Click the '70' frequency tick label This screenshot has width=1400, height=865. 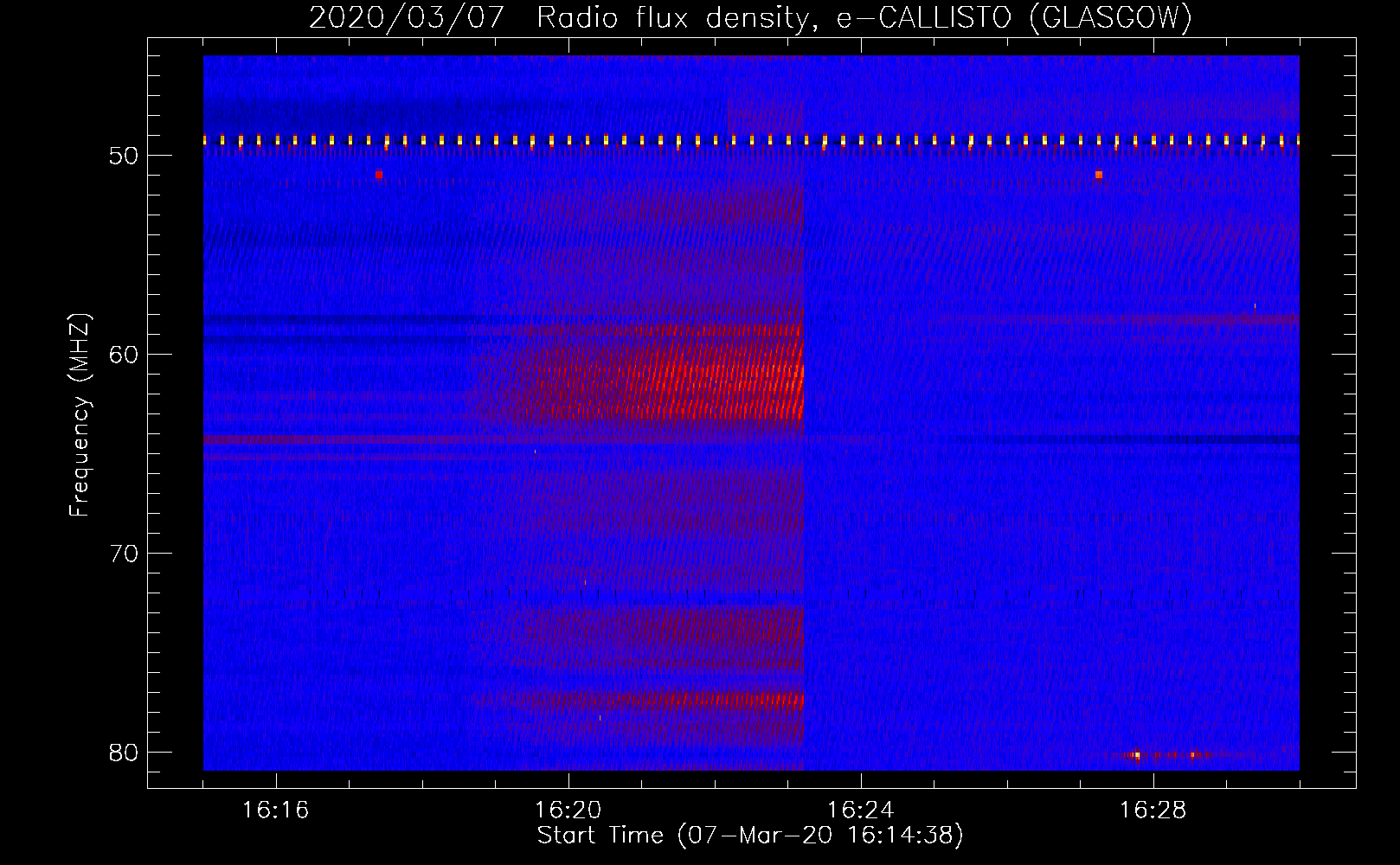pyautogui.click(x=124, y=554)
